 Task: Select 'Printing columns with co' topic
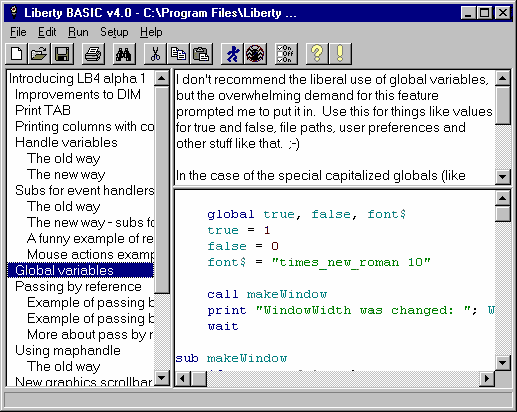(84, 127)
